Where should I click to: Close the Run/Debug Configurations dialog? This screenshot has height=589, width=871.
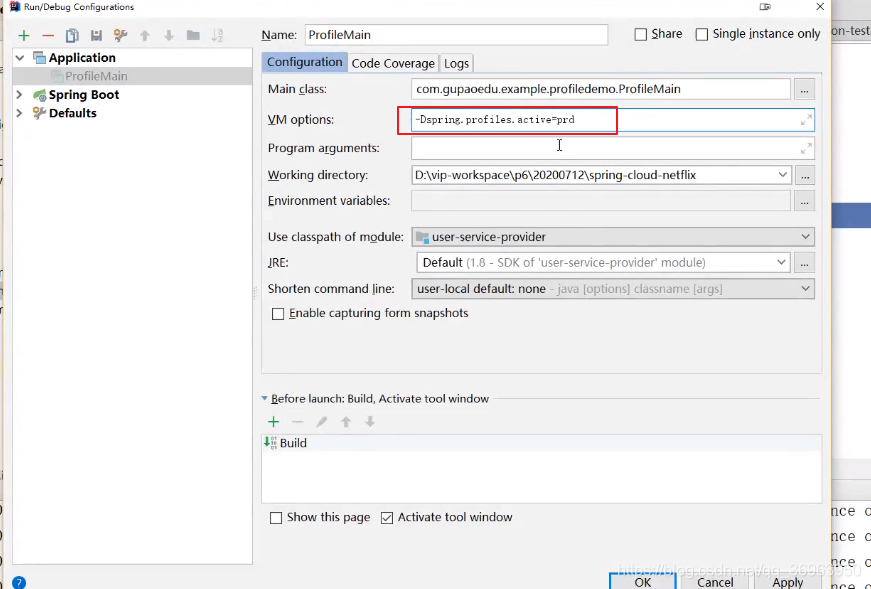(820, 7)
